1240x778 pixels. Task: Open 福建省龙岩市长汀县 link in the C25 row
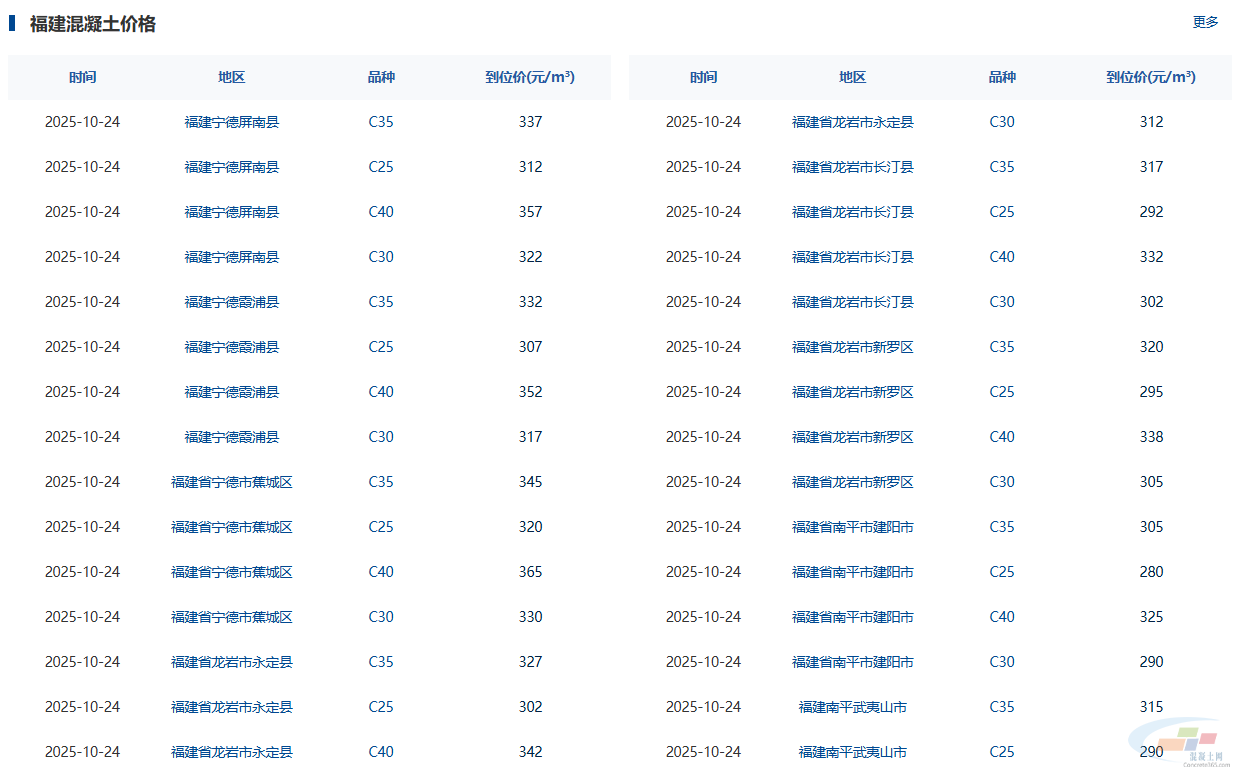pos(852,212)
